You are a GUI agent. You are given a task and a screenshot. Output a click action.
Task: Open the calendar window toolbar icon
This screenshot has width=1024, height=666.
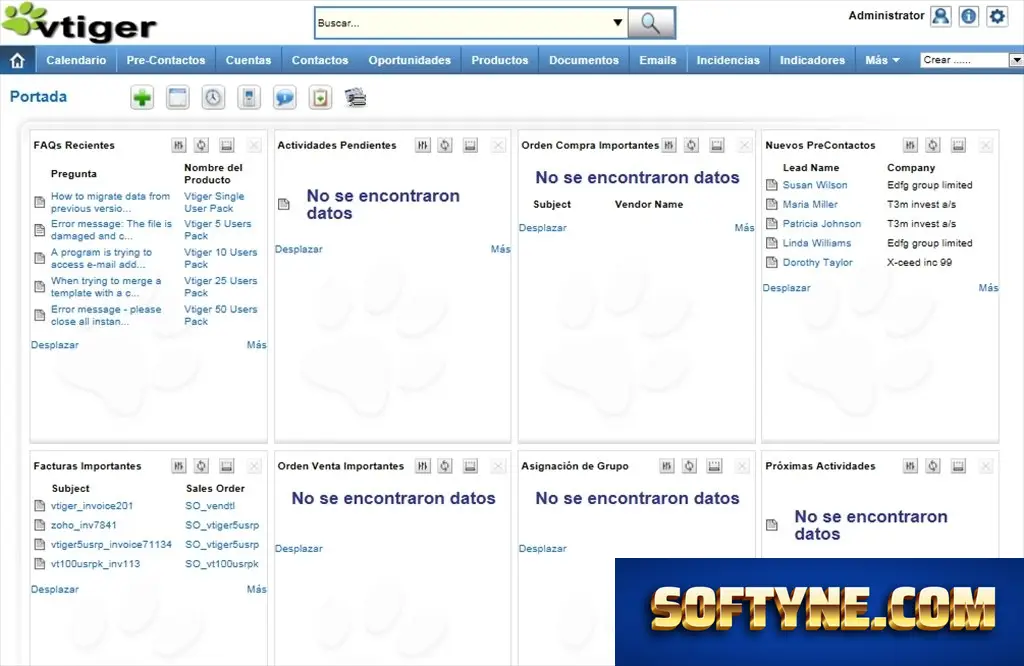click(x=178, y=98)
